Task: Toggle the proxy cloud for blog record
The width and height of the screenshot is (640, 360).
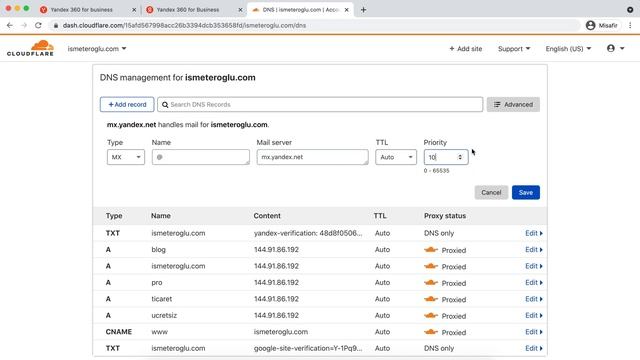Action: [431, 250]
